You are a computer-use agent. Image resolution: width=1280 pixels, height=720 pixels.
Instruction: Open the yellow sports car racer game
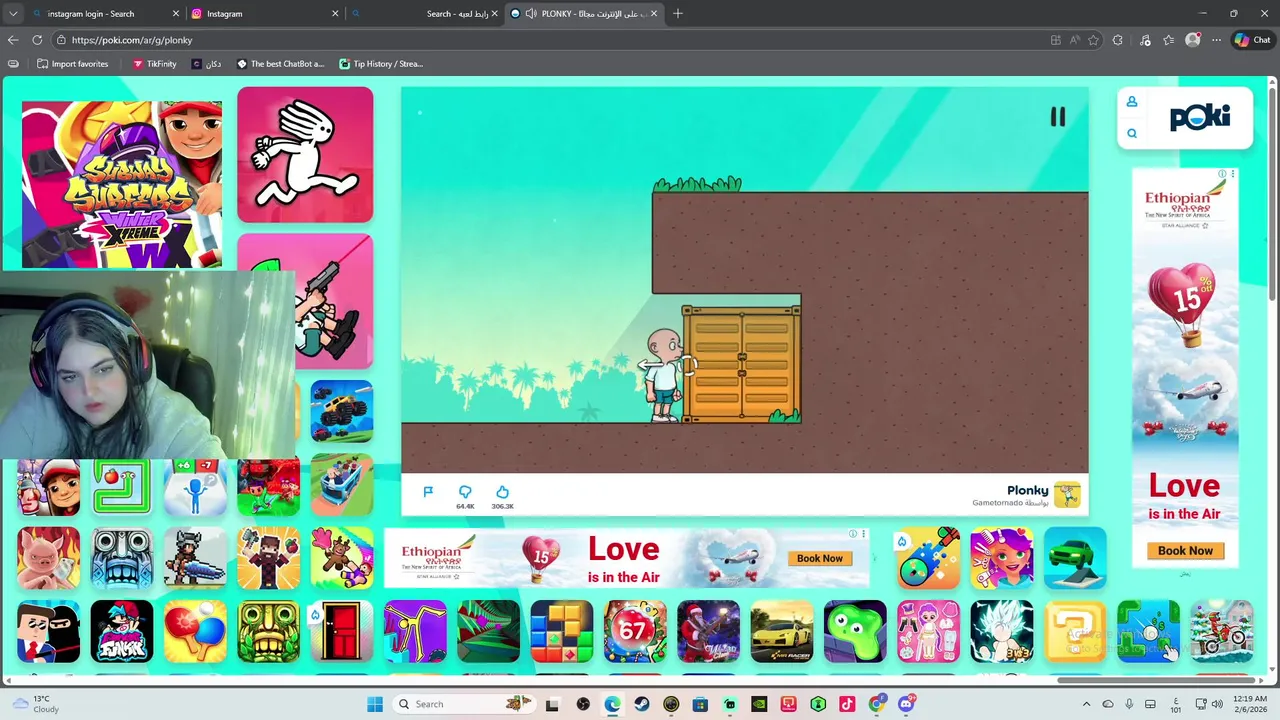(782, 631)
